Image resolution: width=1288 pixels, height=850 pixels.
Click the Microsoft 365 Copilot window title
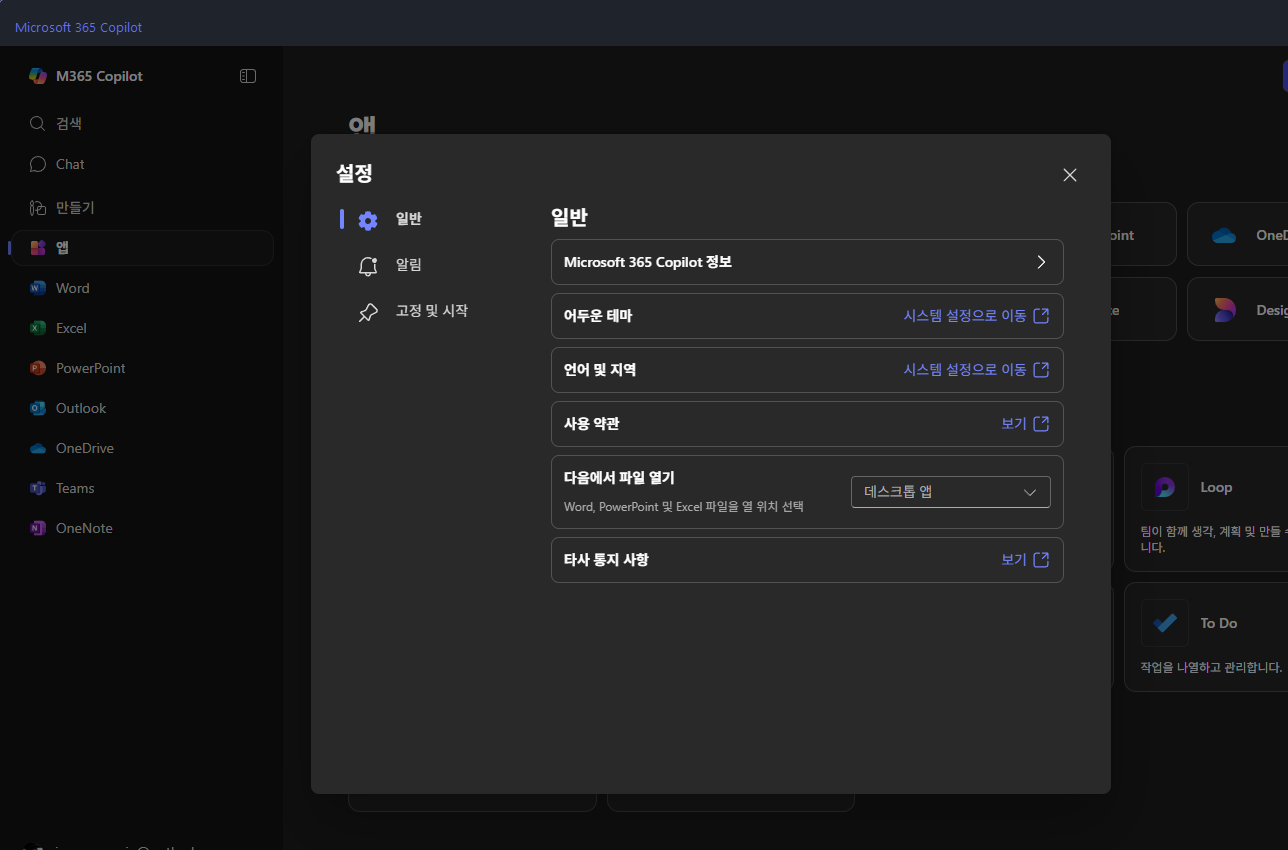pyautogui.click(x=78, y=27)
